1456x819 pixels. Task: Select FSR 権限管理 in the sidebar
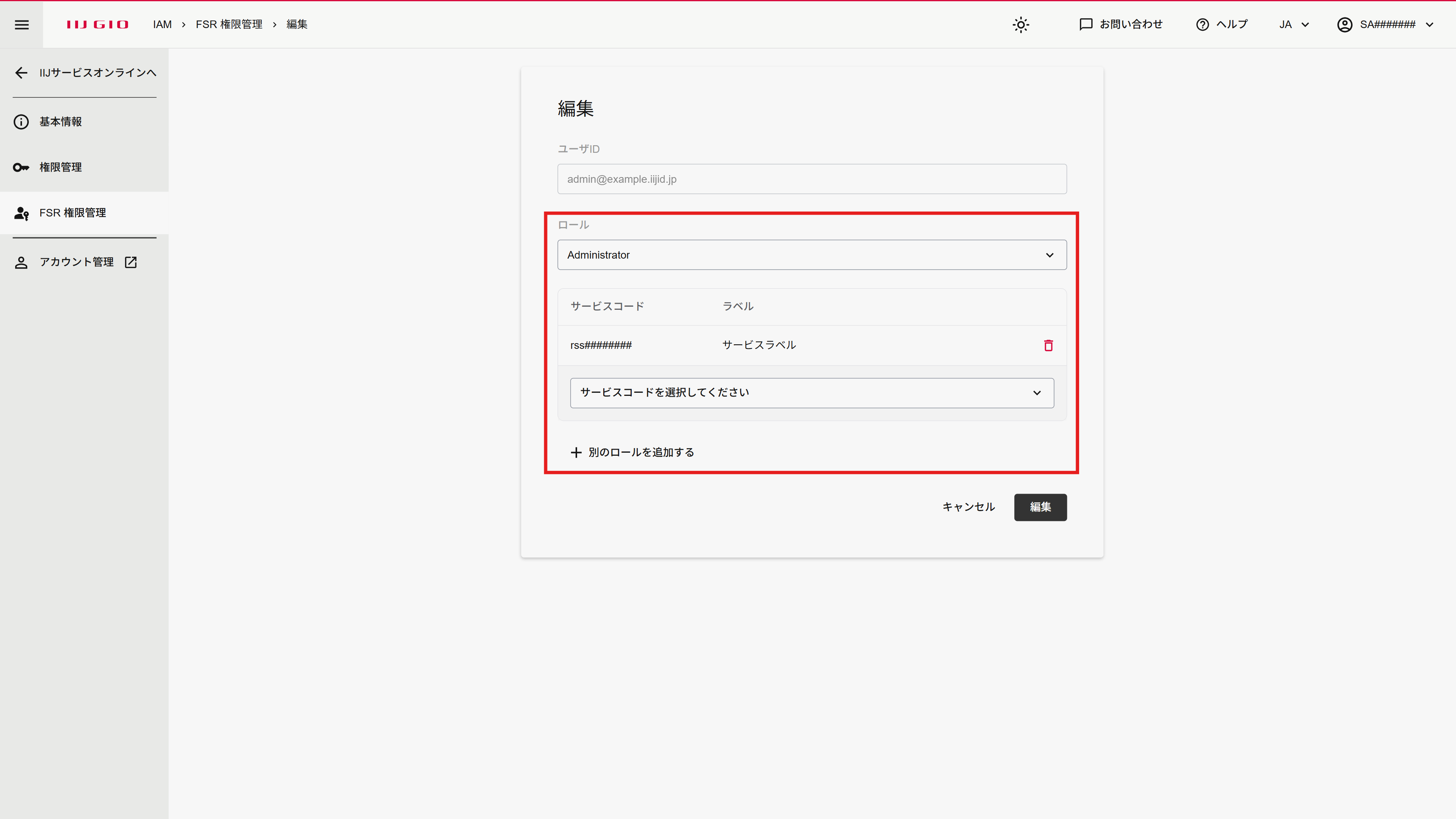pos(72,213)
